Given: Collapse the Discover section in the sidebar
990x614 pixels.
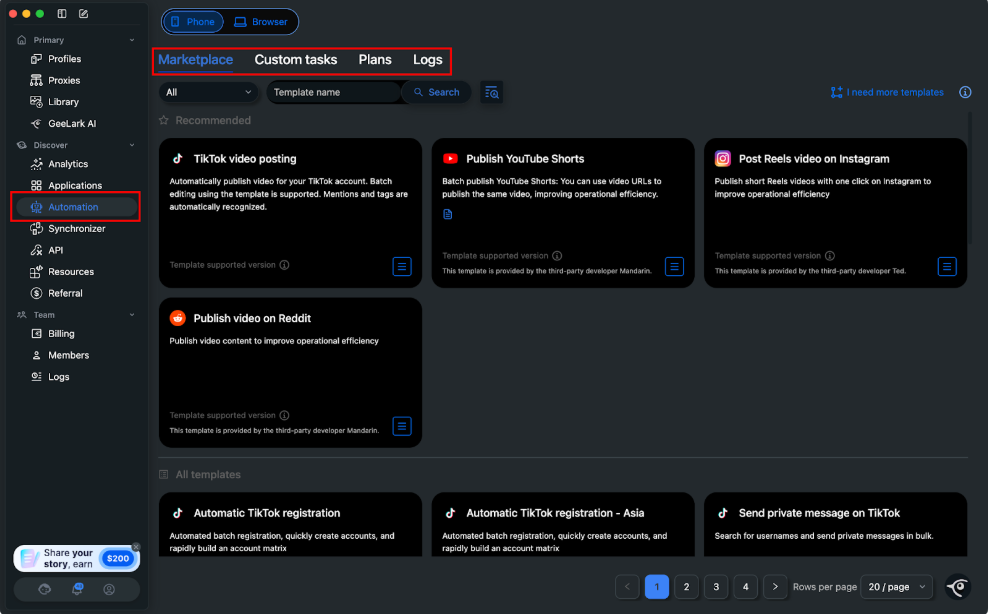Looking at the screenshot, I should point(130,144).
